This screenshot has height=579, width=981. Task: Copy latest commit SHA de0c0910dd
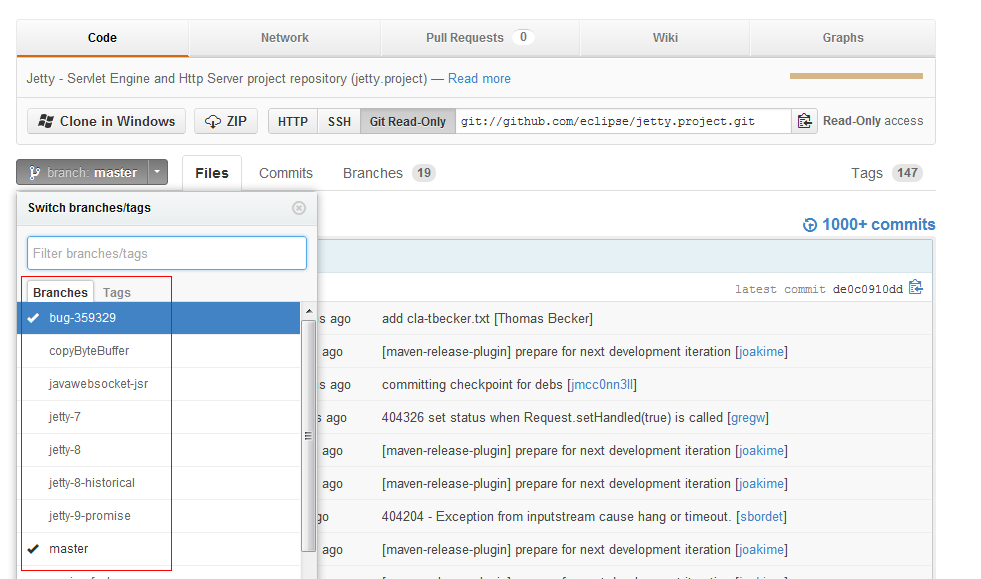click(916, 287)
